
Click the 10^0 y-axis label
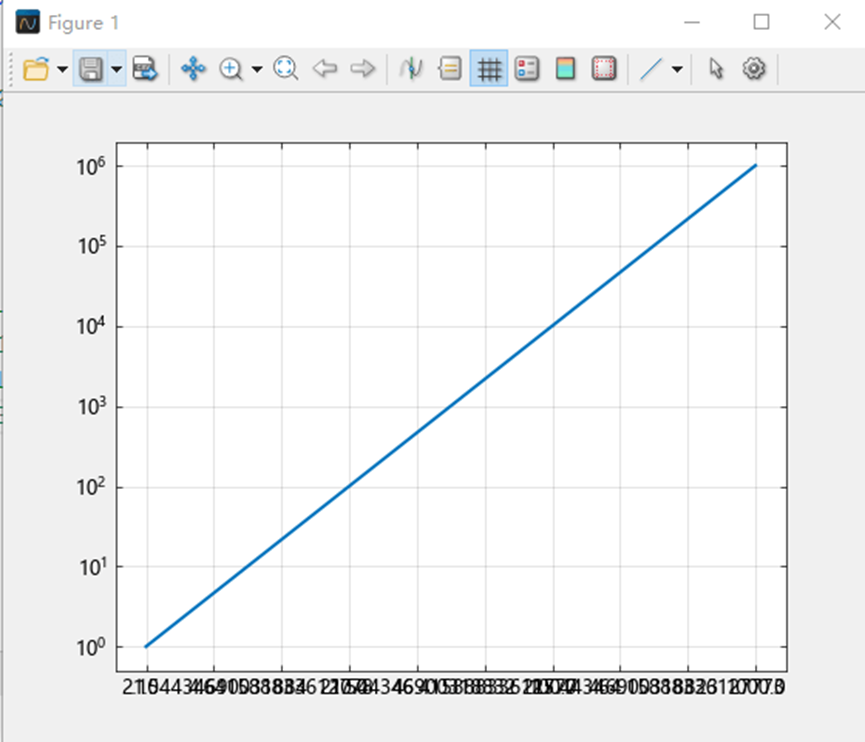(x=91, y=647)
